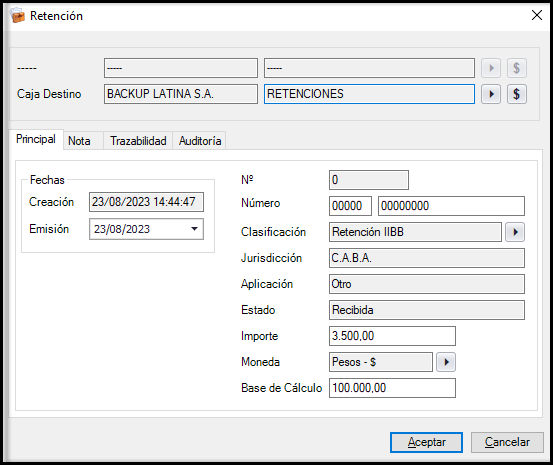Close the Retención dialog window

537,15
